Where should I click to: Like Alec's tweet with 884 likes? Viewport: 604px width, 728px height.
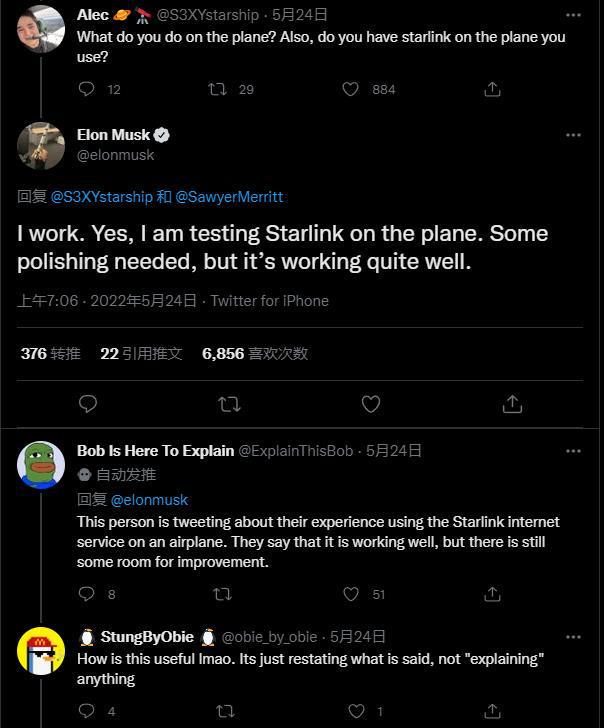[x=351, y=89]
